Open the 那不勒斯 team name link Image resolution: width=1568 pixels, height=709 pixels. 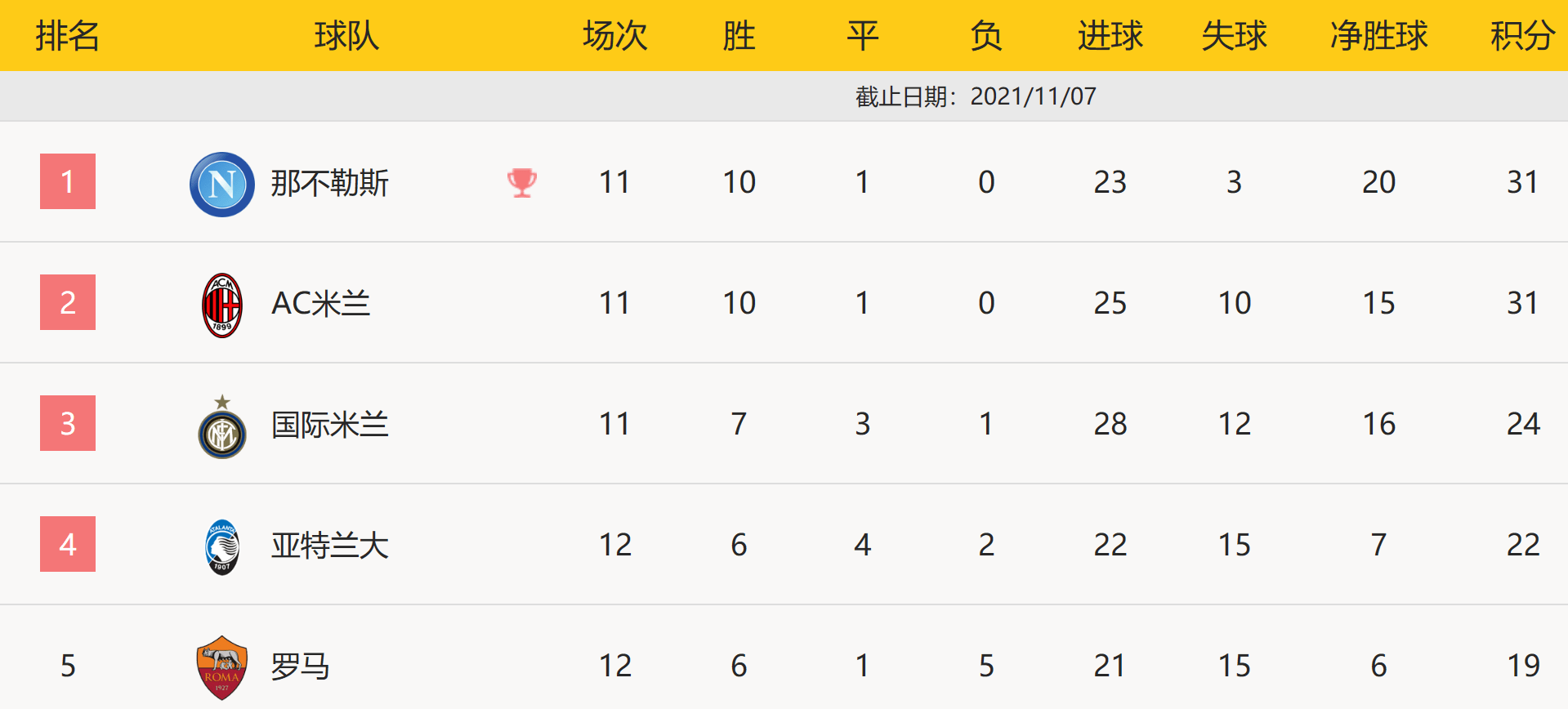330,183
